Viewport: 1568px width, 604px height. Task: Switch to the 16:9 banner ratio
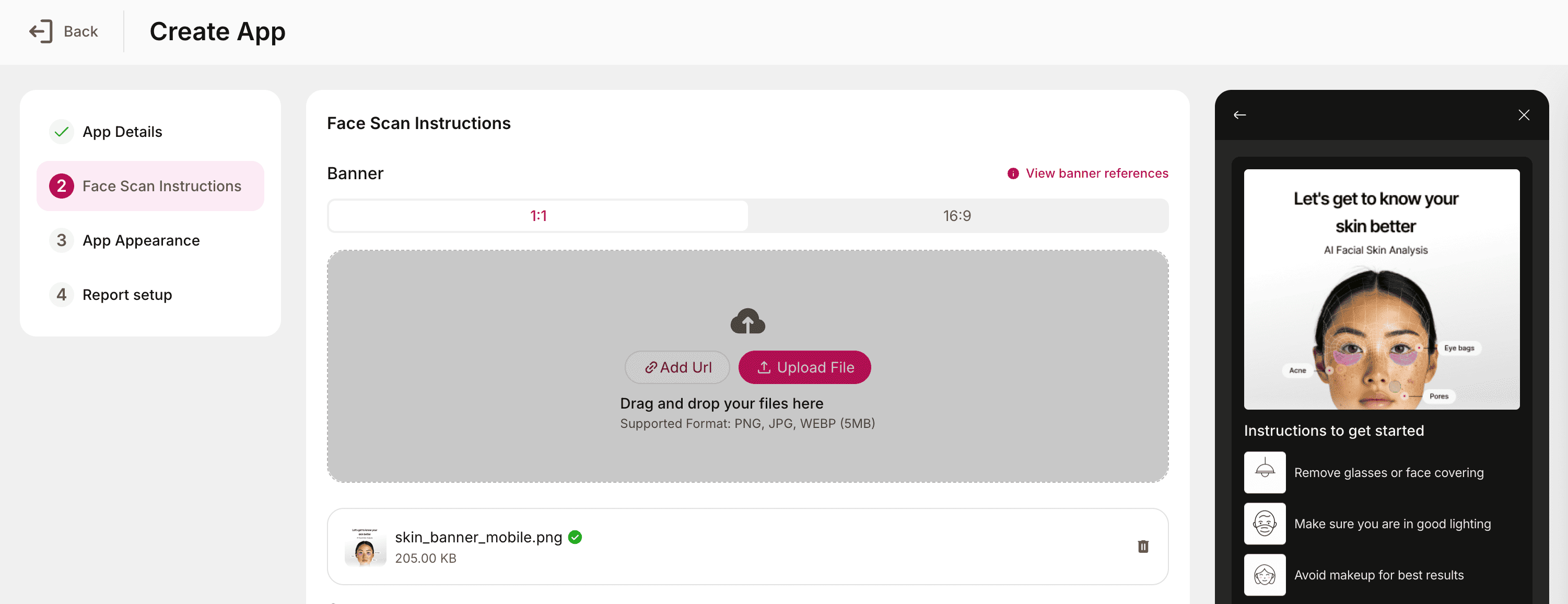click(x=957, y=216)
